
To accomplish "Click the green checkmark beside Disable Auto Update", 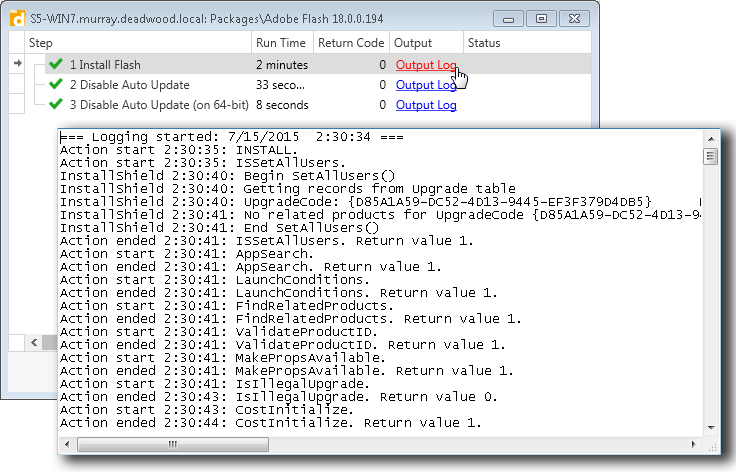I will pyautogui.click(x=55, y=85).
